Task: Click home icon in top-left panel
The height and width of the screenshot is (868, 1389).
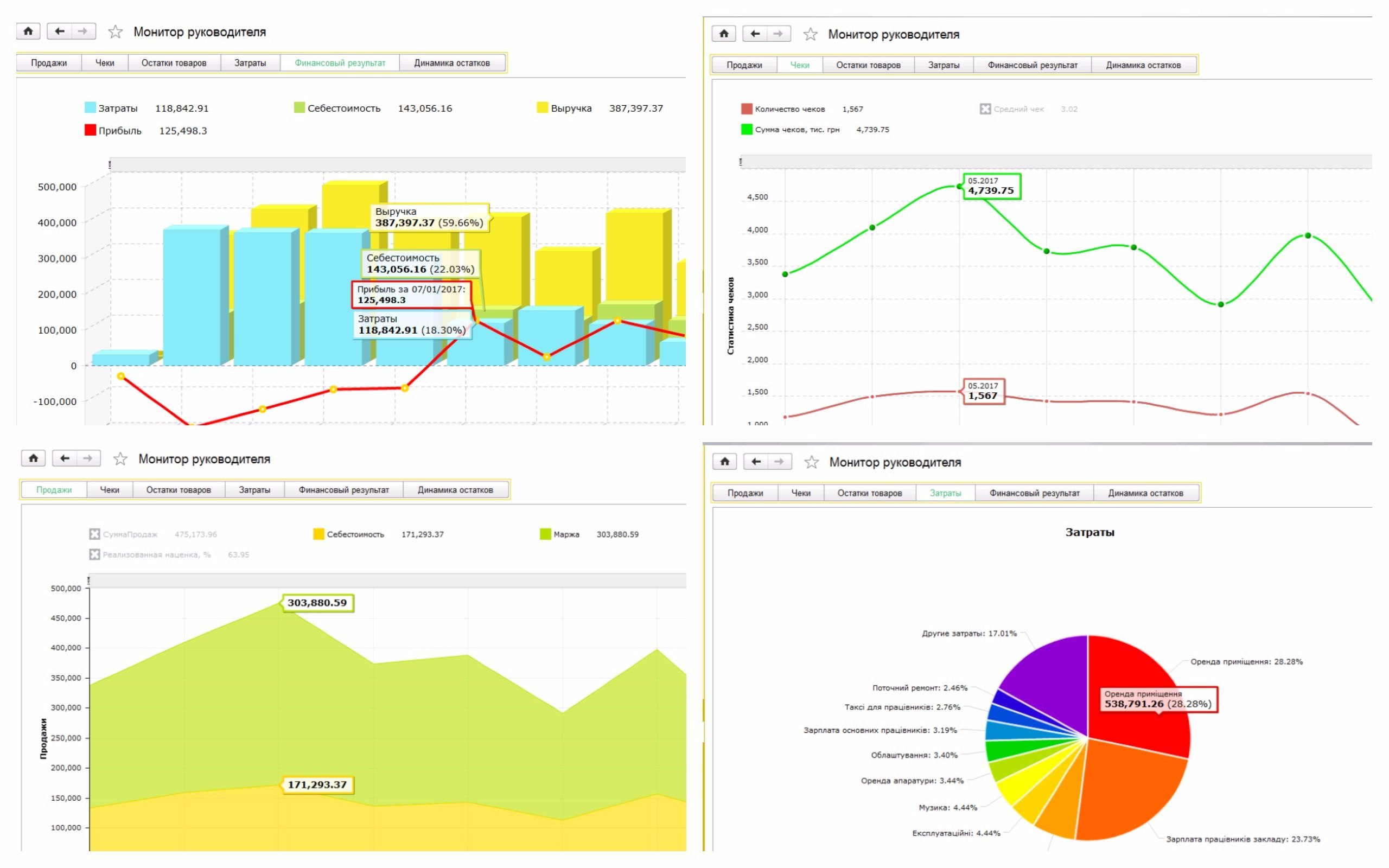Action: tap(28, 31)
